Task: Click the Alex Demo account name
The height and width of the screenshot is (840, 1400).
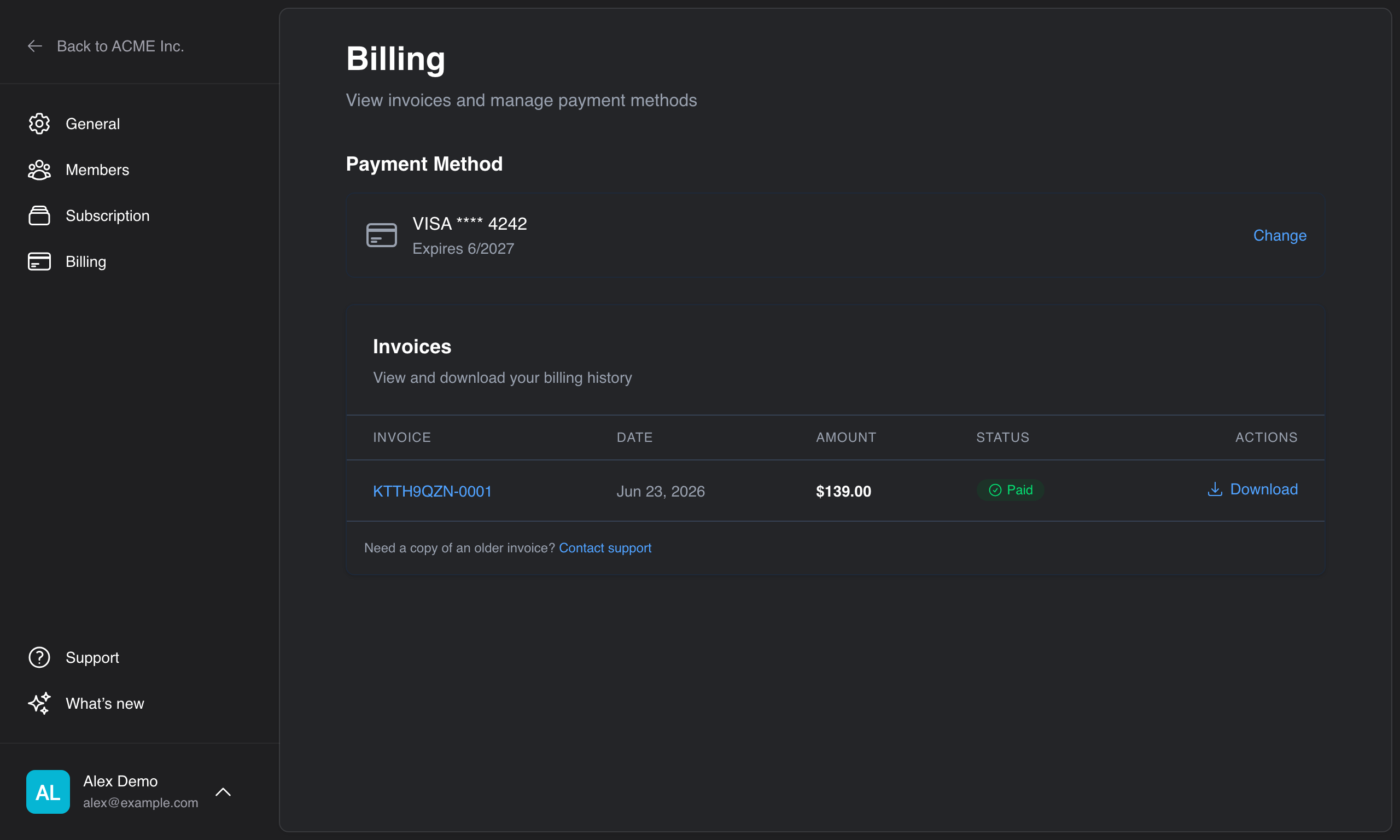Action: [x=120, y=781]
